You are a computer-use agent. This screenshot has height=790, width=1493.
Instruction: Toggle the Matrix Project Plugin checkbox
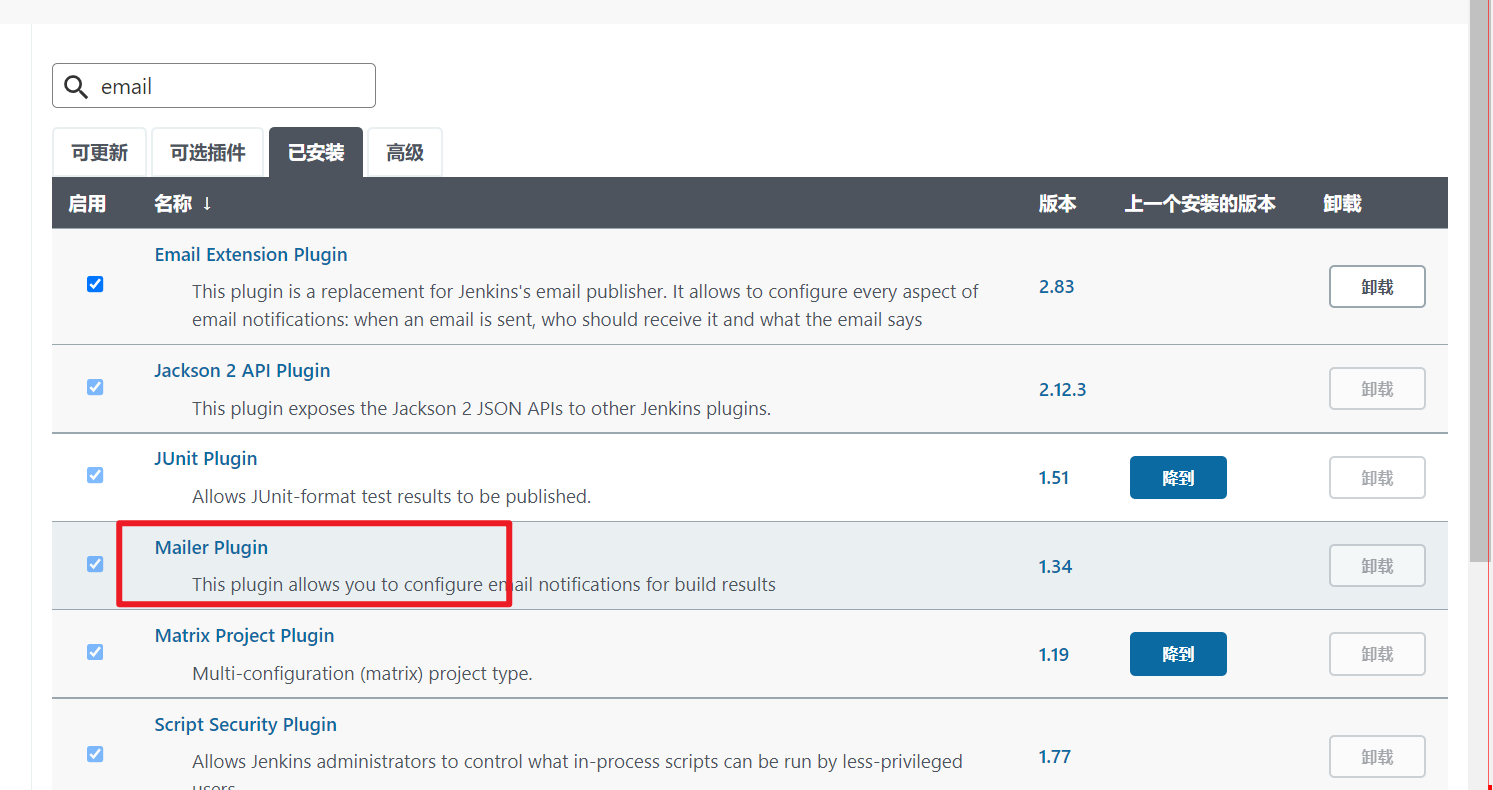tap(95, 652)
